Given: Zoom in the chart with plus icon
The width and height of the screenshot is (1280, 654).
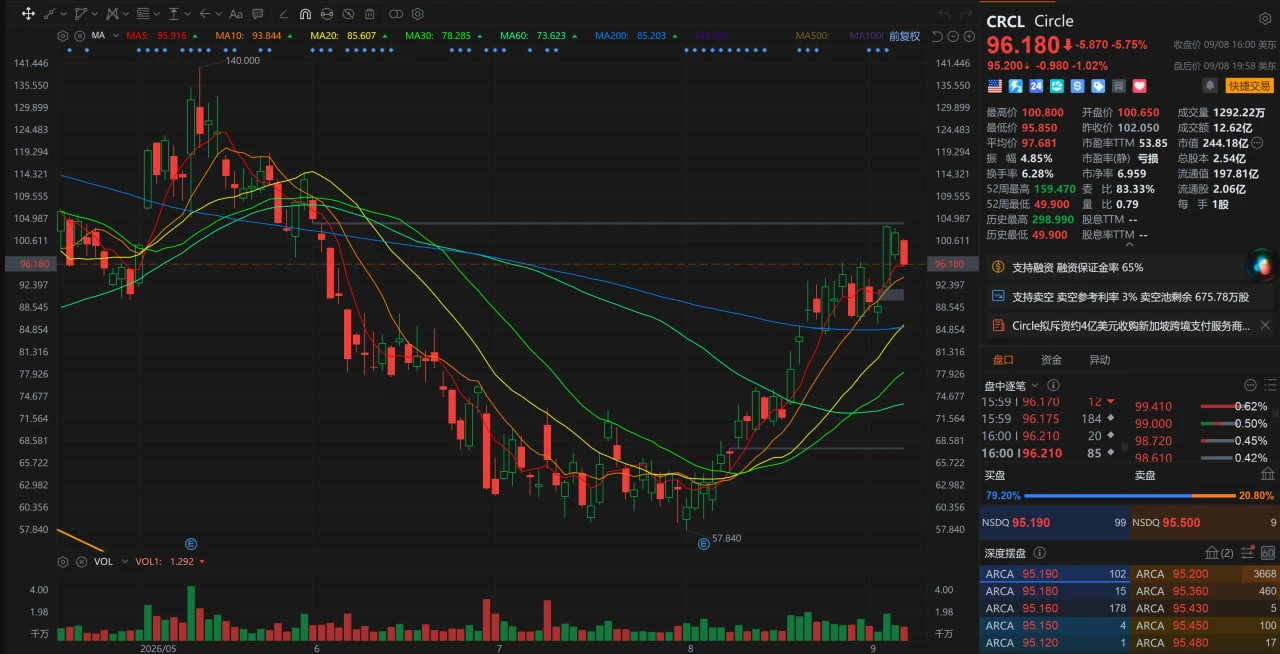Looking at the screenshot, I should coord(967,36).
